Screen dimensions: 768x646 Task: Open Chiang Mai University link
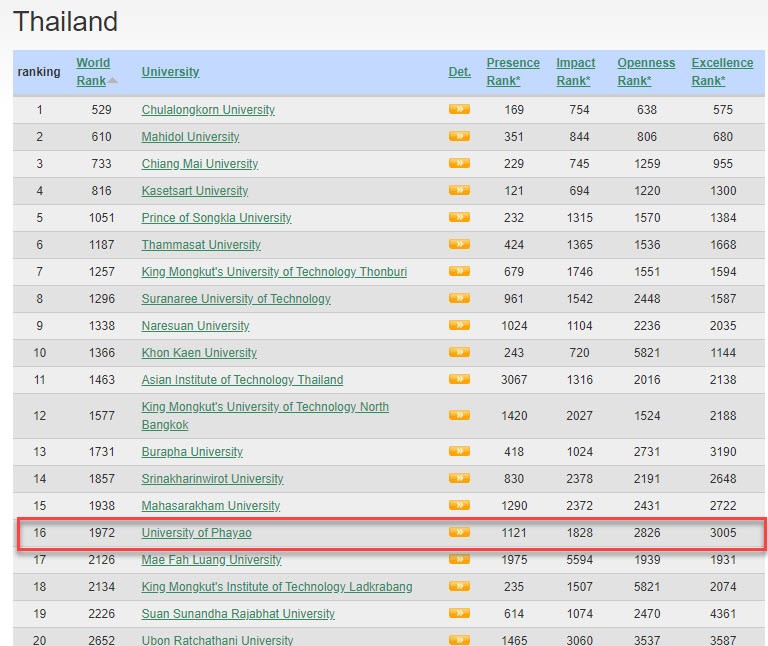pyautogui.click(x=200, y=164)
